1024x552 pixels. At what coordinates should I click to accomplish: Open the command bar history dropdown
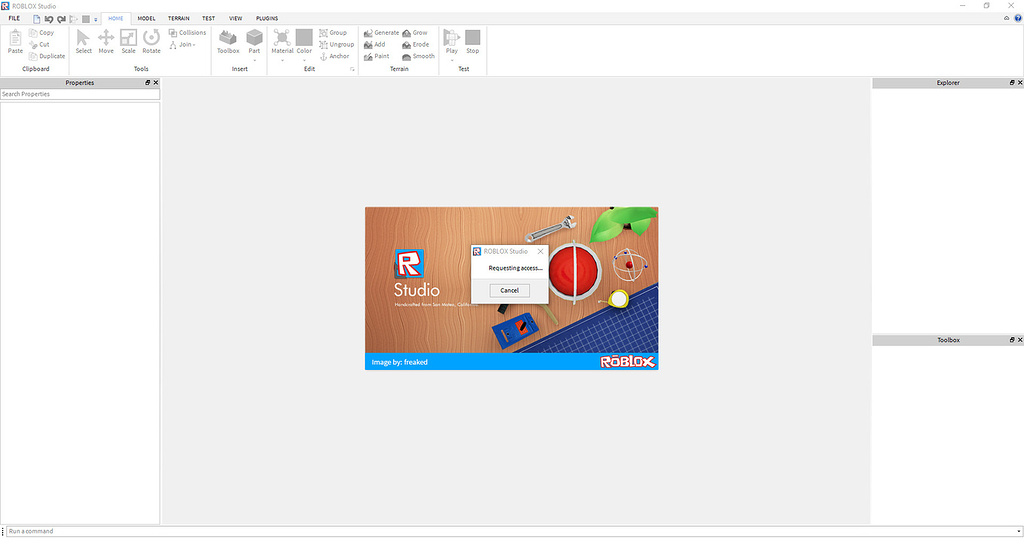coord(1019,531)
